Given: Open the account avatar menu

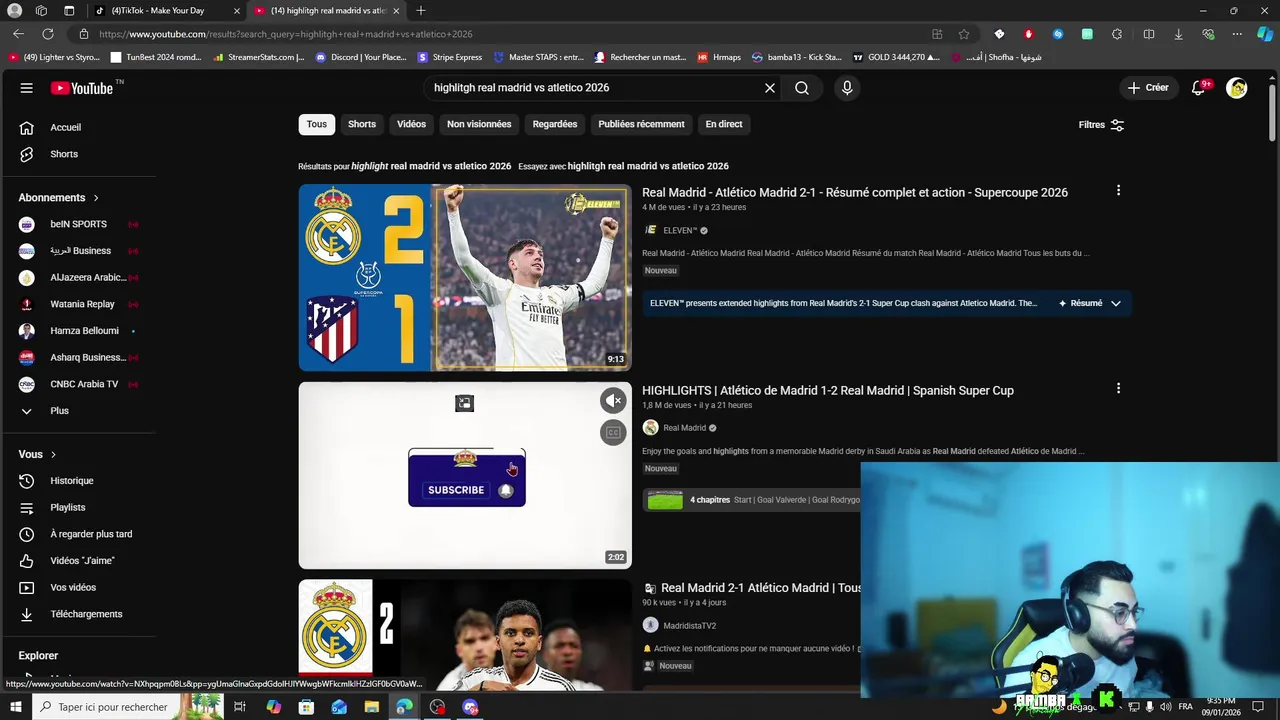Looking at the screenshot, I should (x=1237, y=88).
